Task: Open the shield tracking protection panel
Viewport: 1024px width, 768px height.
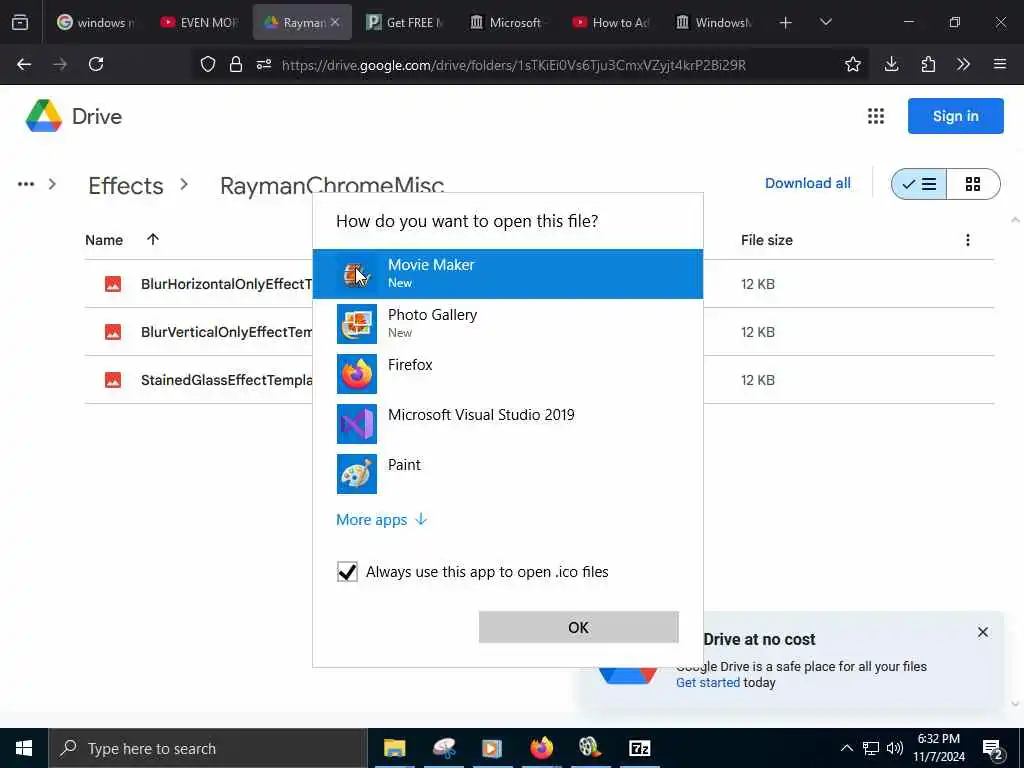Action: pyautogui.click(x=208, y=64)
